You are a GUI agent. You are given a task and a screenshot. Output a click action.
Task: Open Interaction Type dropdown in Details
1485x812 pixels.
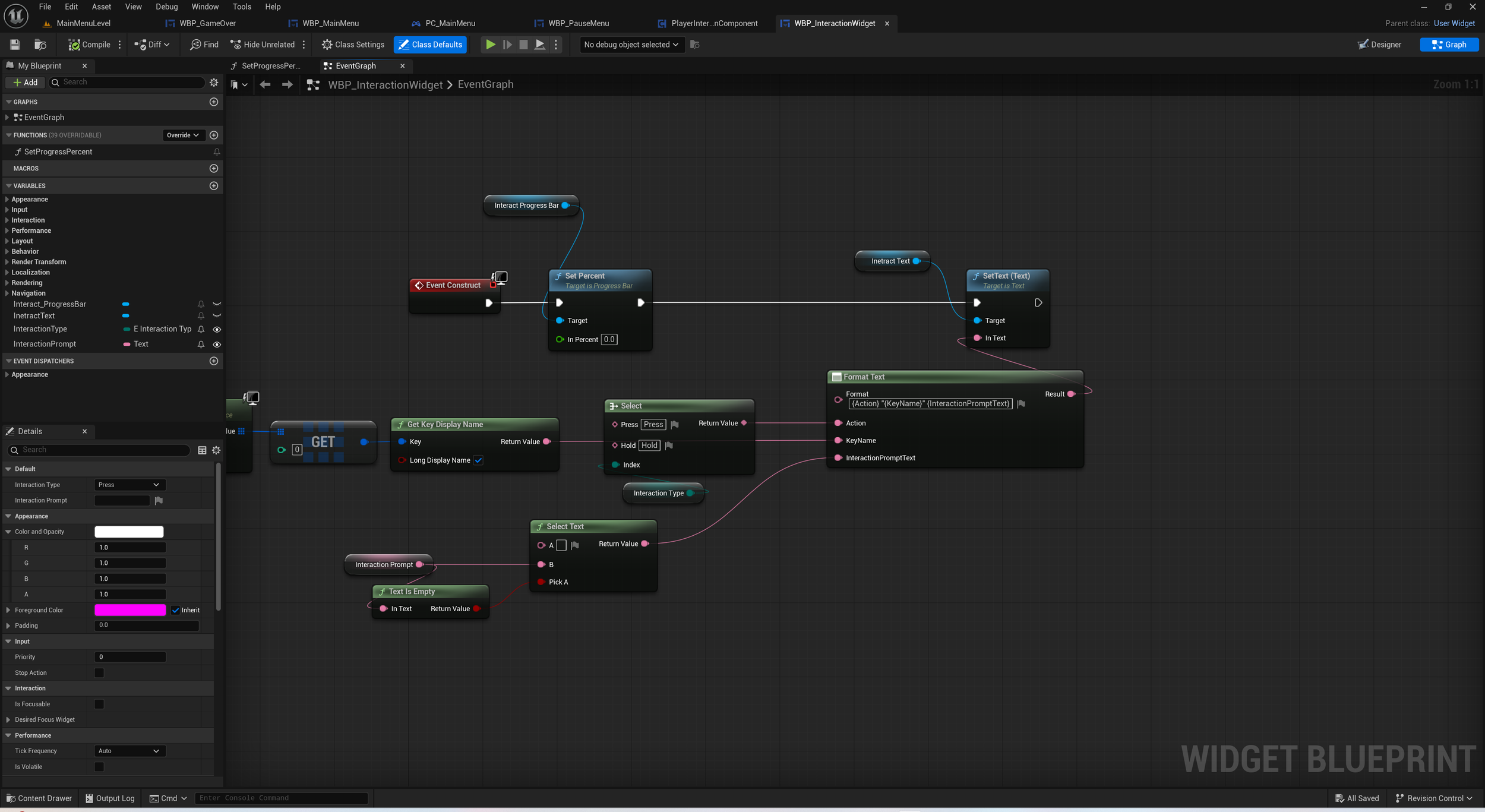tap(129, 485)
